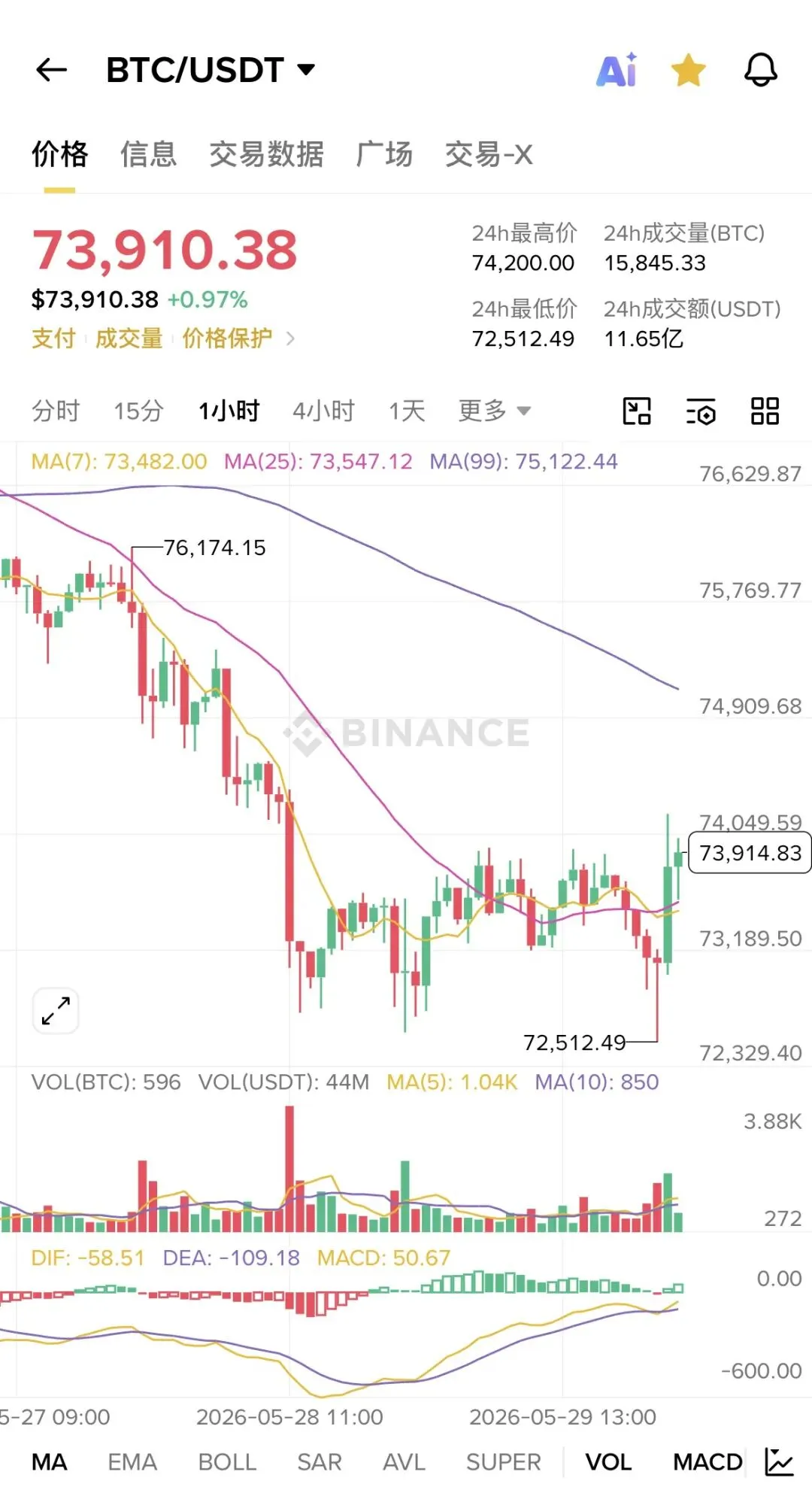This screenshot has height=1499, width=812.
Task: Expand chart to fullscreen
Action: pos(56,1011)
